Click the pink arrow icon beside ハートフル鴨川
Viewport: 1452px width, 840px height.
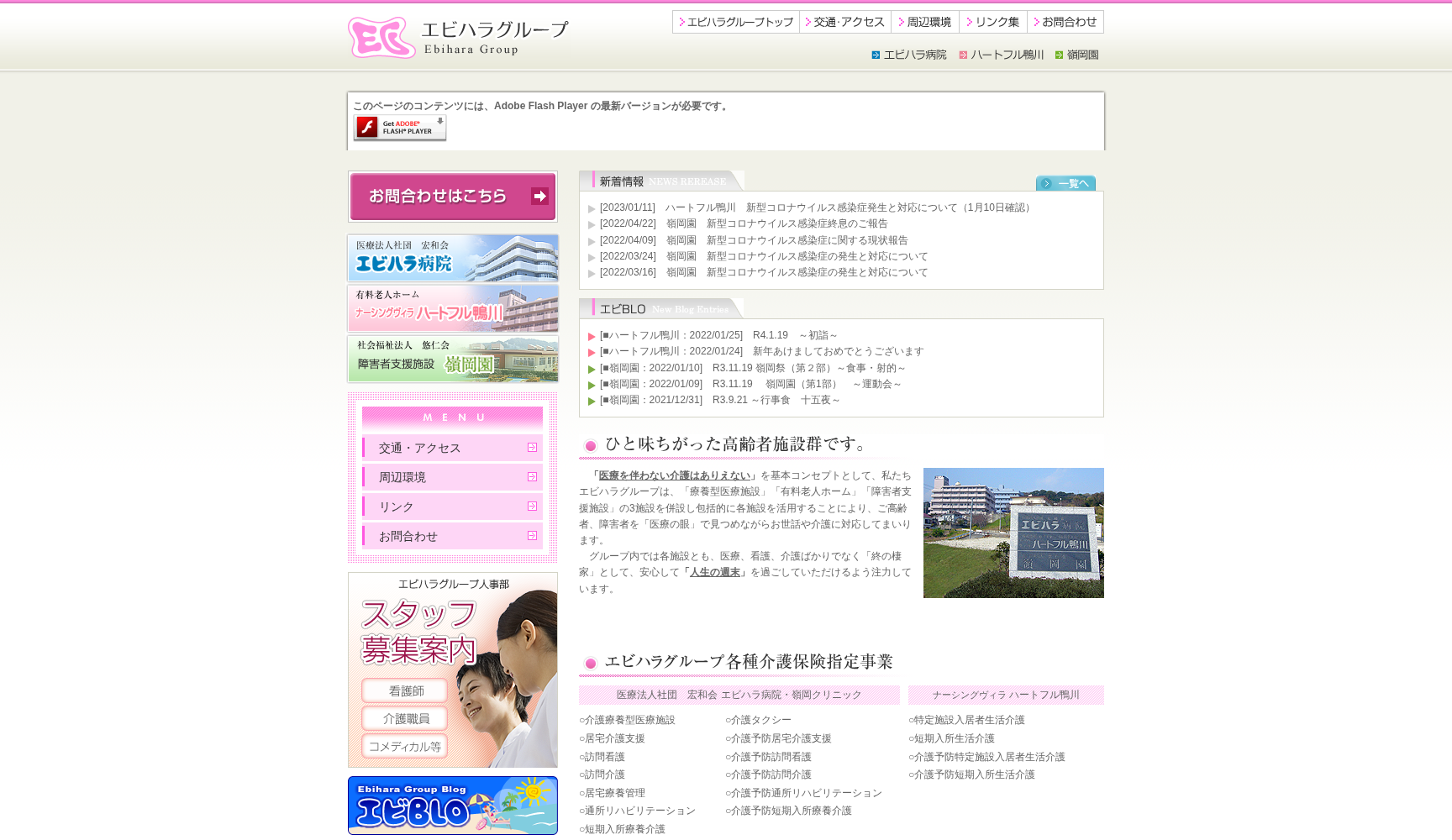pos(963,54)
